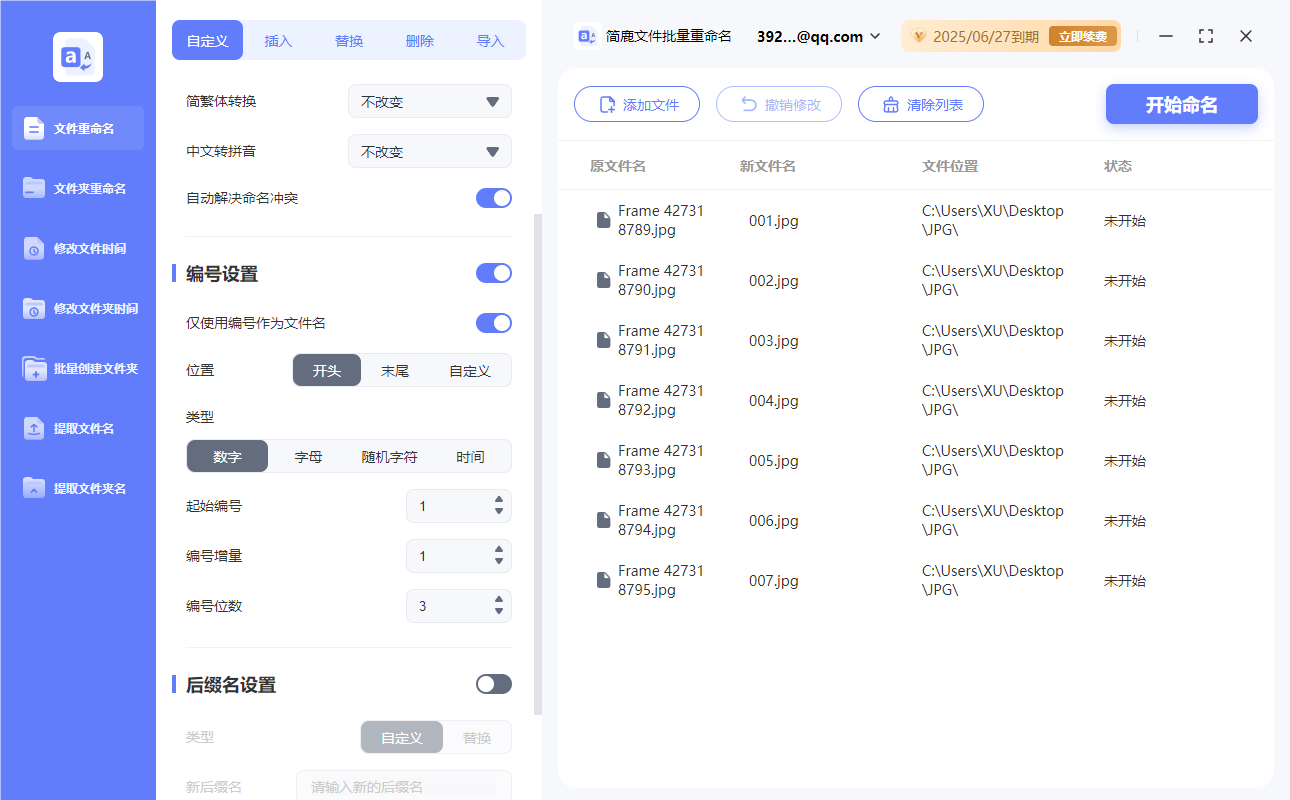Select the 修改文件时间 tool
The width and height of the screenshot is (1290, 800).
coord(77,248)
